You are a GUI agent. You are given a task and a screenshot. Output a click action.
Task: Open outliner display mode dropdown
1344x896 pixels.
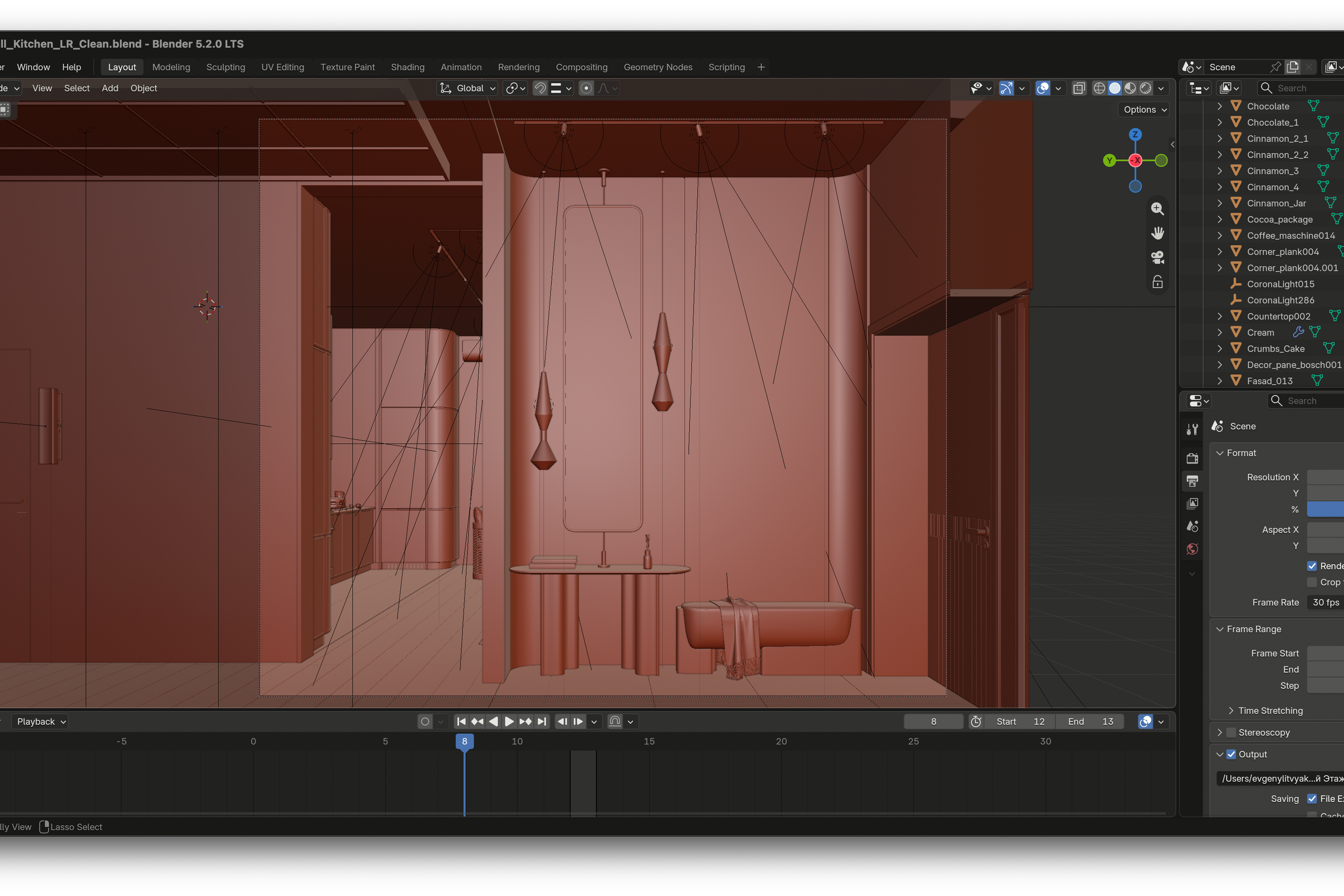pyautogui.click(x=1198, y=88)
